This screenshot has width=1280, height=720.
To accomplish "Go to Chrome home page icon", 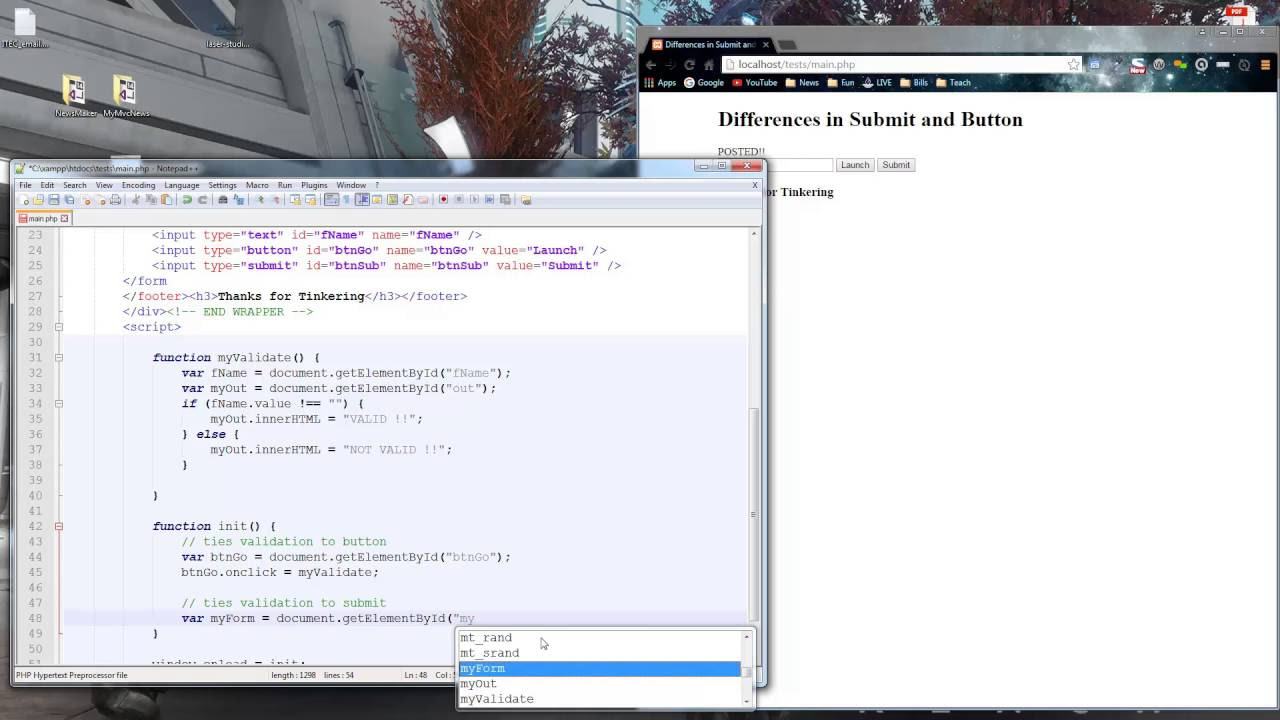I will point(709,64).
